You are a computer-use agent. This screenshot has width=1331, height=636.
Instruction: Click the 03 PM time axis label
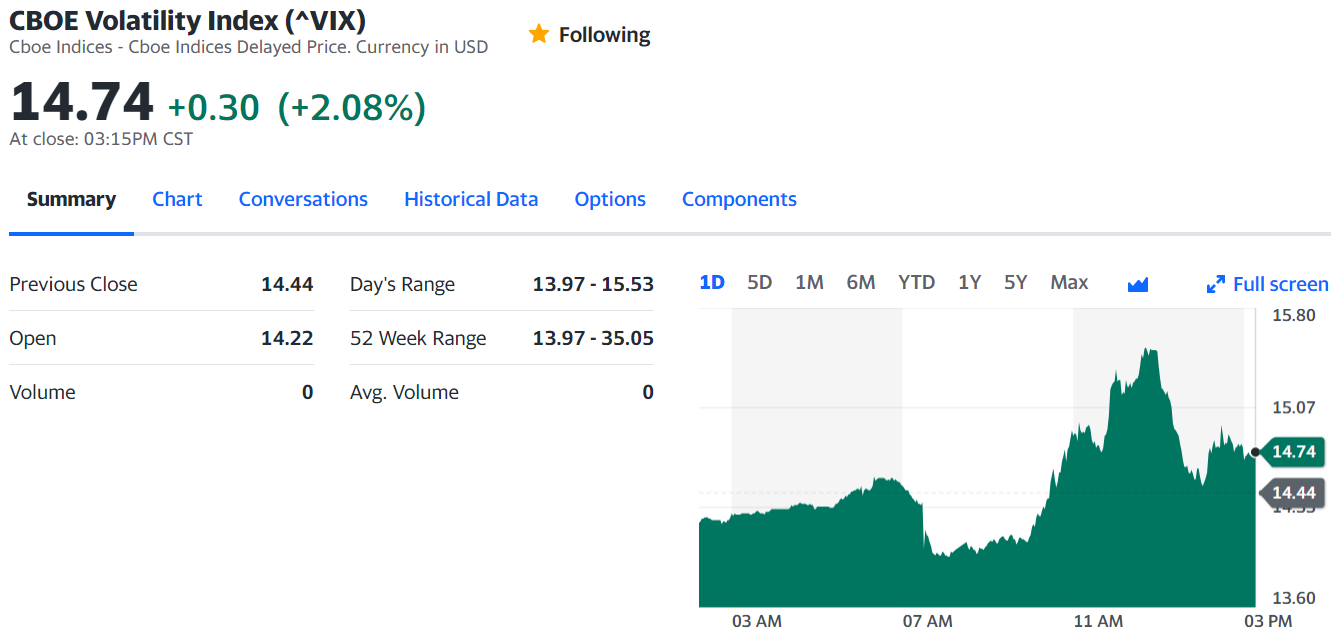(x=1267, y=621)
